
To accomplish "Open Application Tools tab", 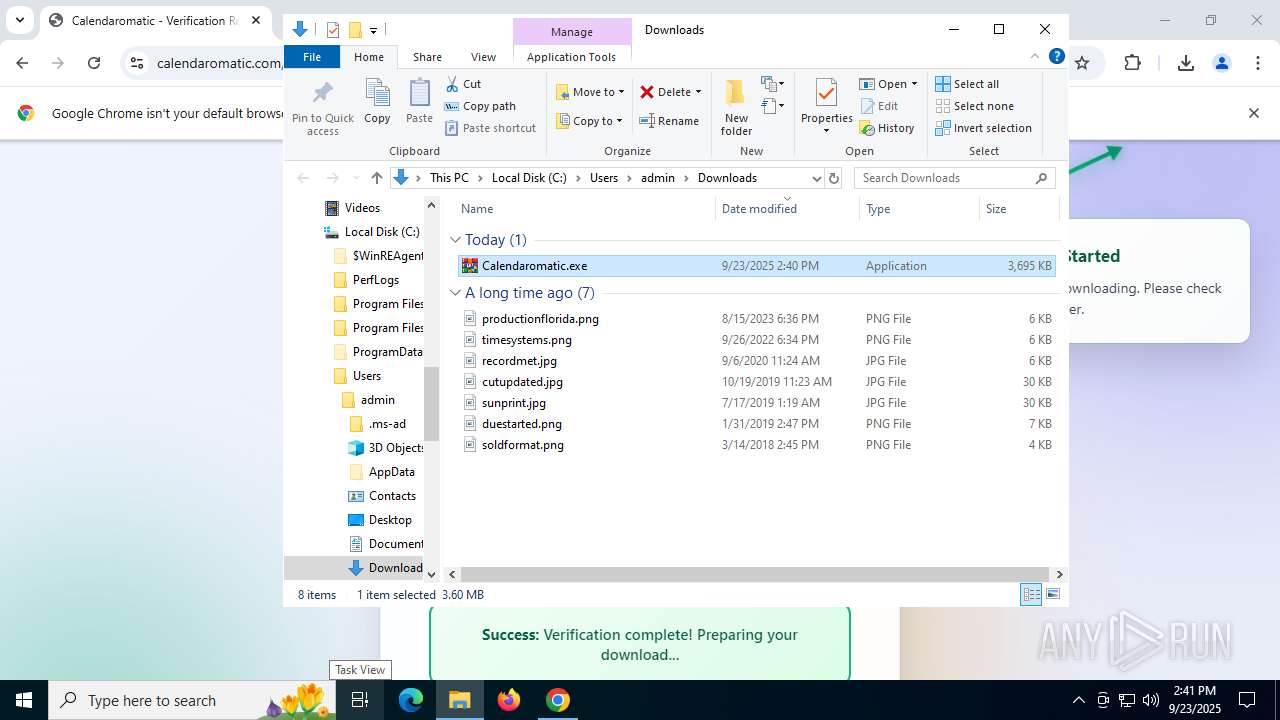I will (x=571, y=57).
